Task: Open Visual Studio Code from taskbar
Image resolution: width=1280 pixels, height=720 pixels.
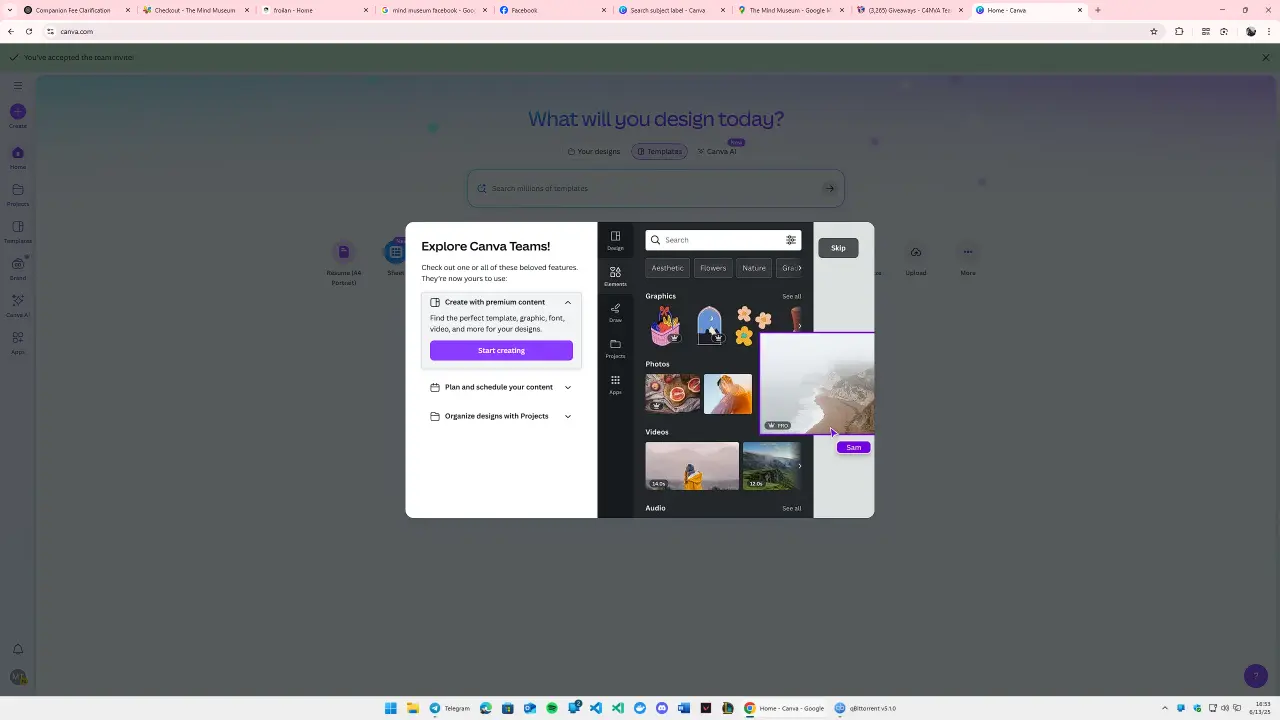Action: 596,708
